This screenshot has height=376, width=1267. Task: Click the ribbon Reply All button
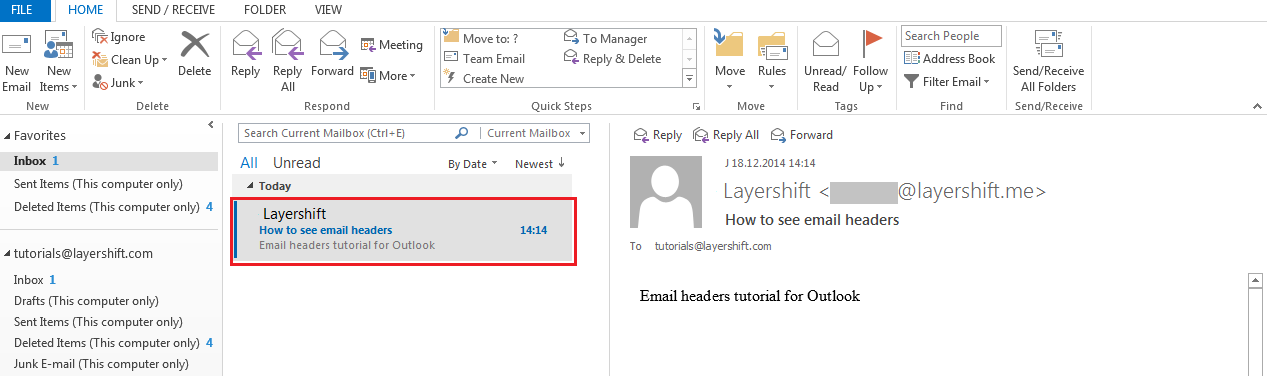(x=288, y=61)
